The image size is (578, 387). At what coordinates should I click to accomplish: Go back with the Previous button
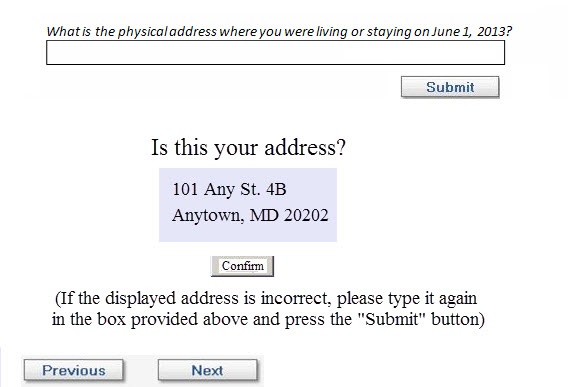[x=74, y=370]
